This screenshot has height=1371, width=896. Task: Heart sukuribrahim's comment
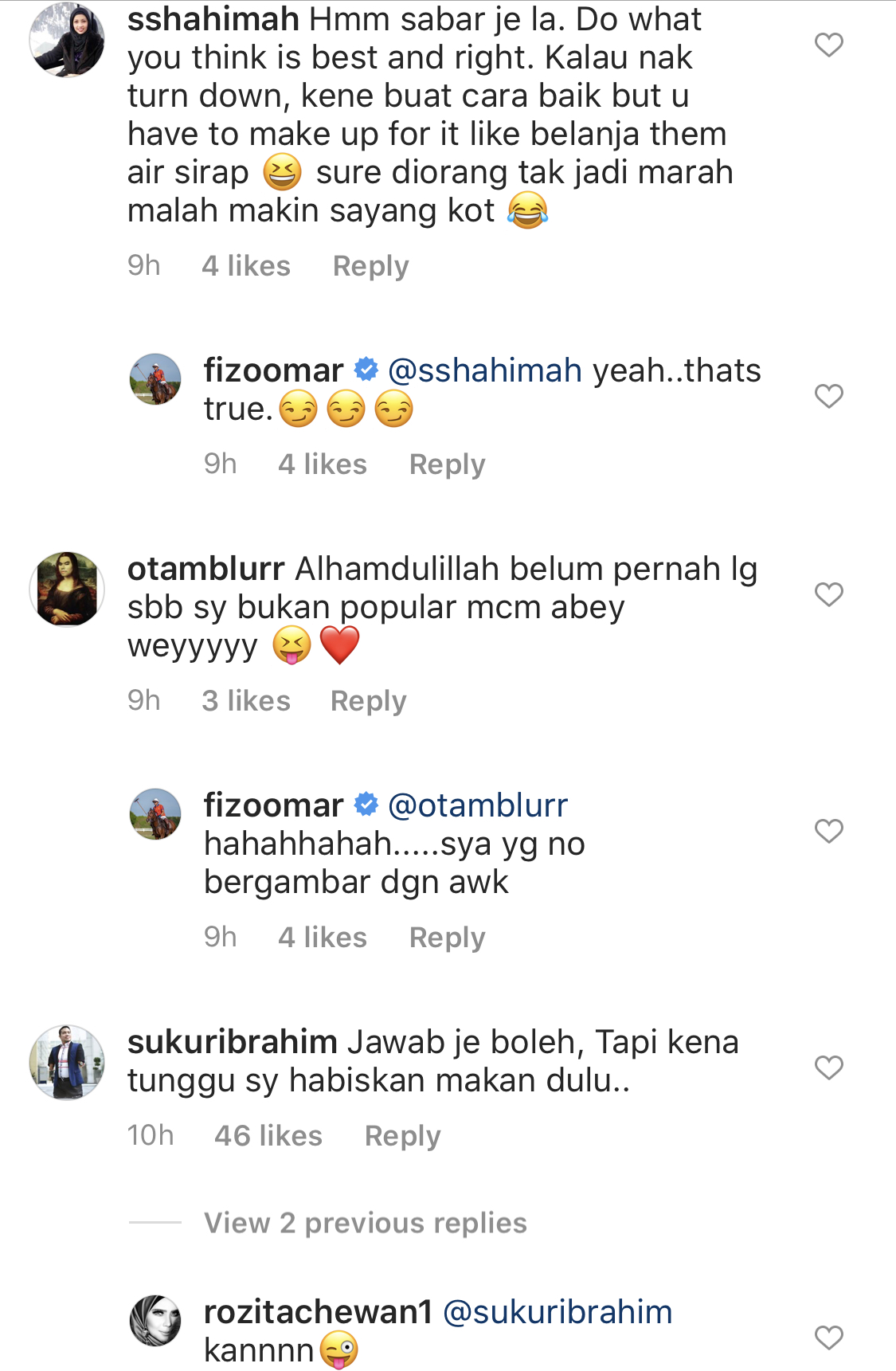pyautogui.click(x=829, y=1067)
